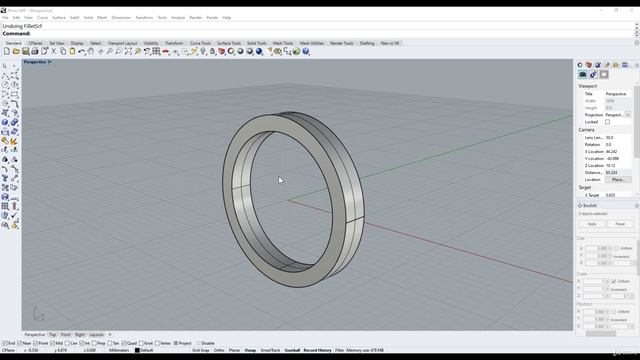Click the Cut scissors icon
640x360 pixels.
pos(53,51)
